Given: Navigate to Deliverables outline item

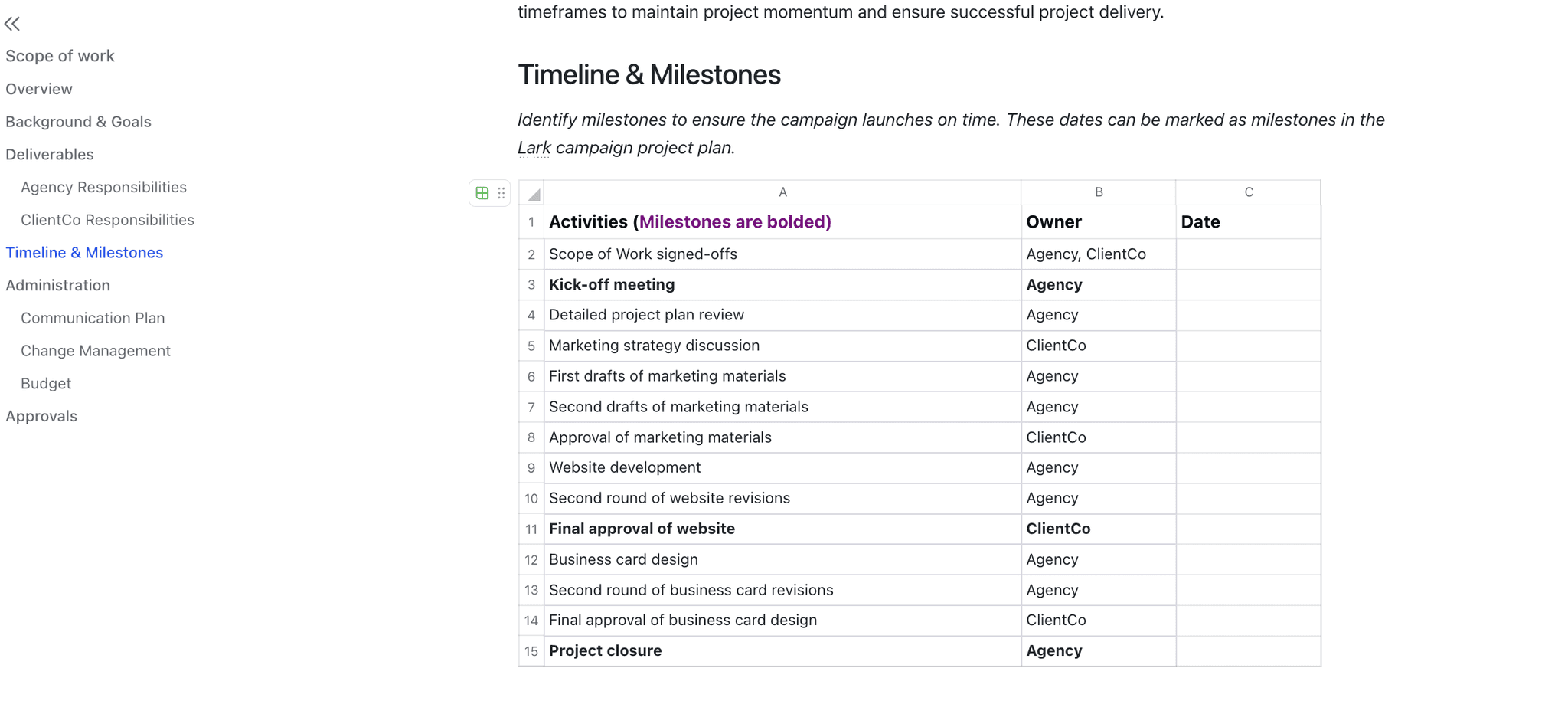Looking at the screenshot, I should click(x=50, y=155).
